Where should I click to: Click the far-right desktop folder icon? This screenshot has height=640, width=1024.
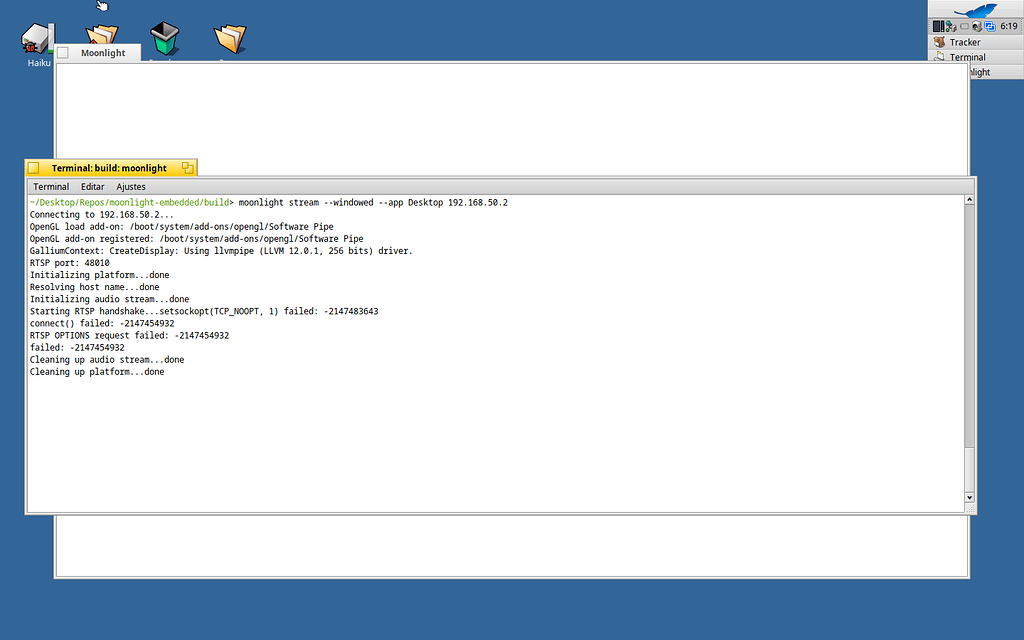[230, 39]
